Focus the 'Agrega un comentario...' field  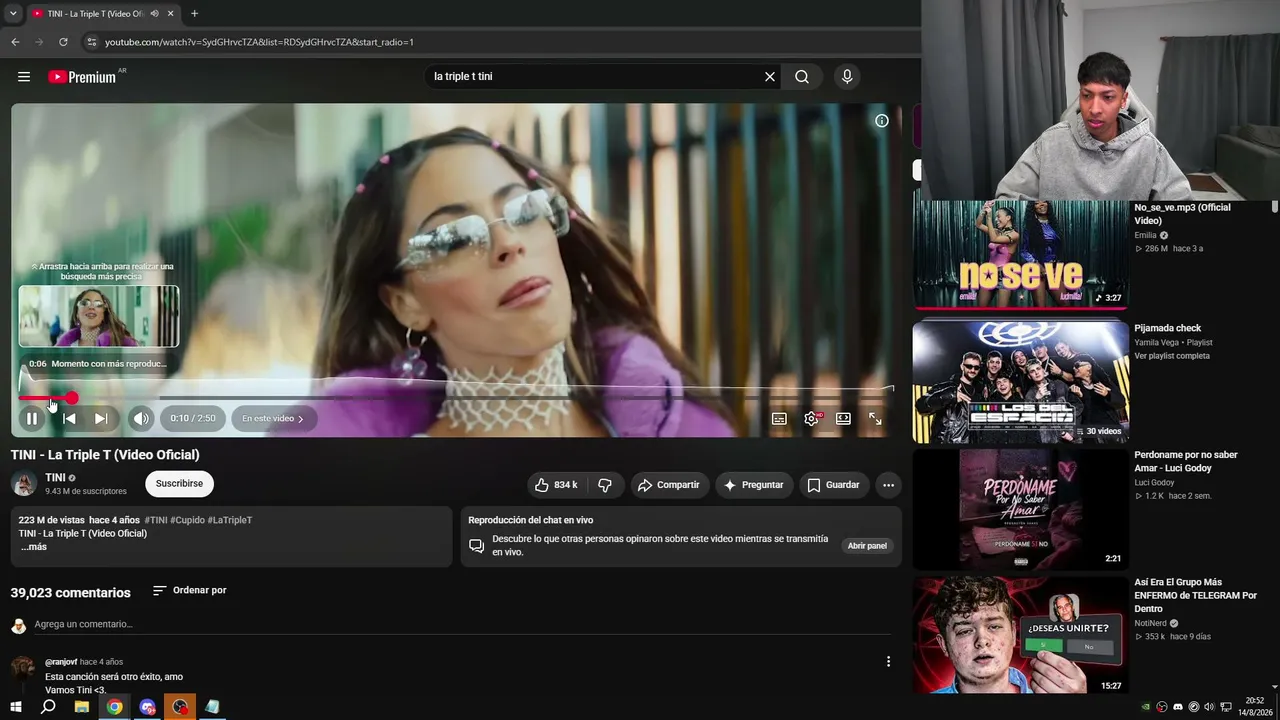[460, 625]
